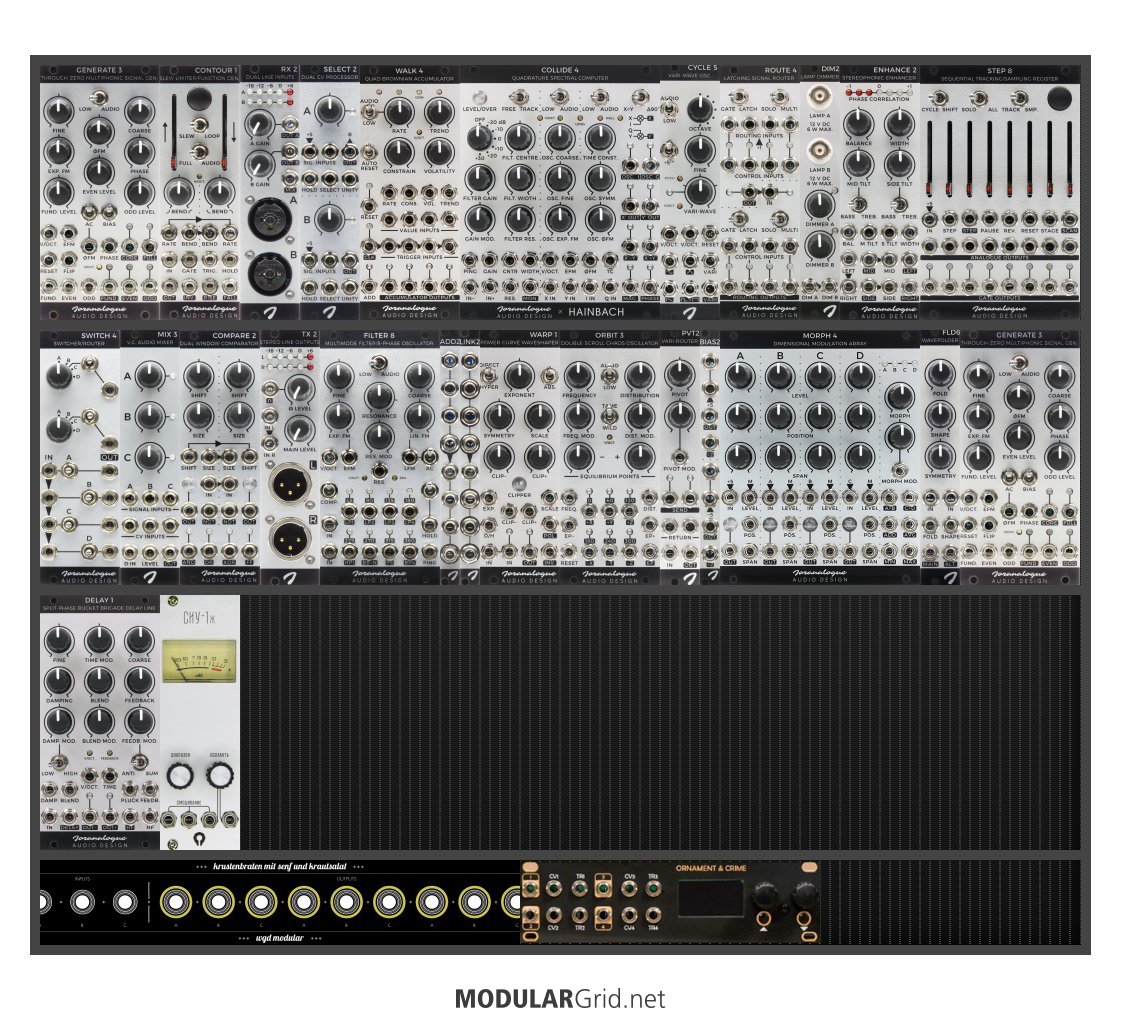Flip the LOW/AUDIO switch on Generate 3
This screenshot has width=1121, height=1020.
click(99, 96)
